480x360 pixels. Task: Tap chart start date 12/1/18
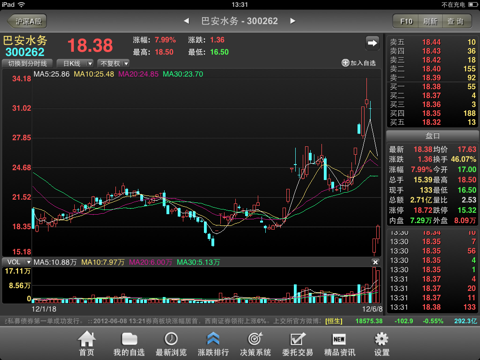click(x=44, y=309)
